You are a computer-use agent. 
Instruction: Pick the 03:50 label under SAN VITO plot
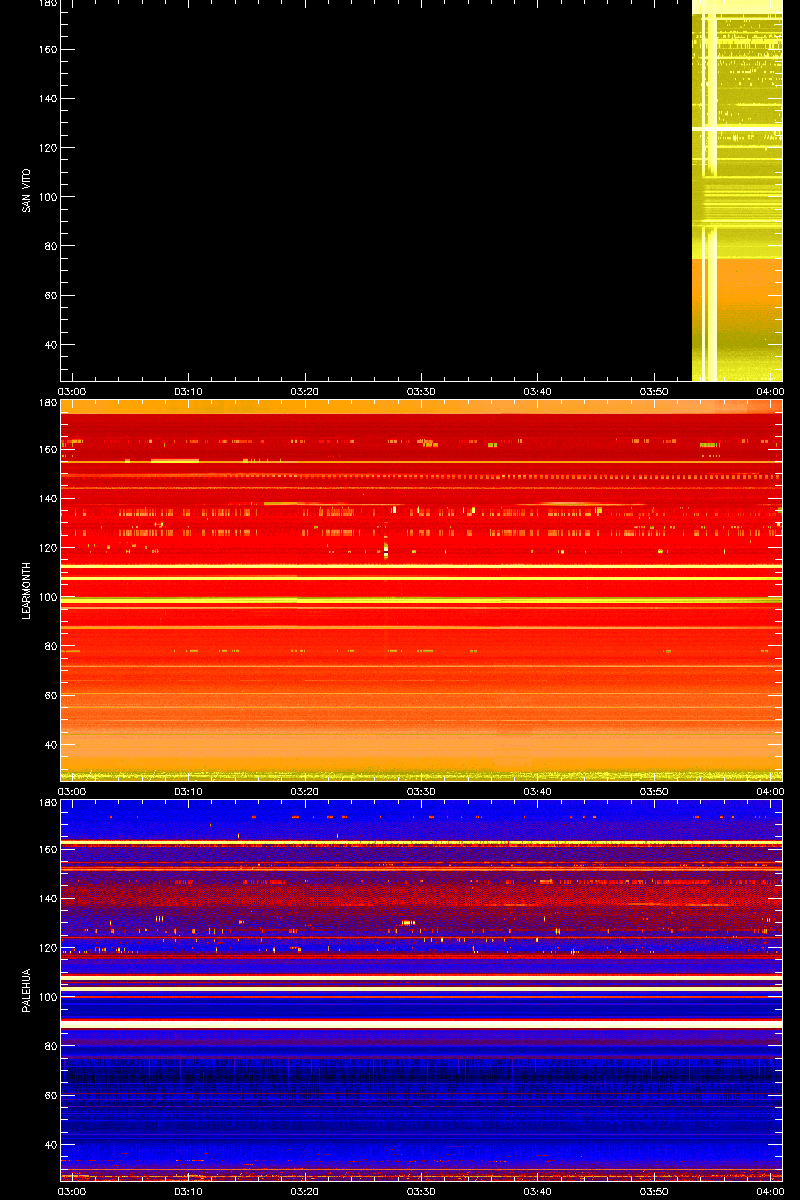coord(655,391)
